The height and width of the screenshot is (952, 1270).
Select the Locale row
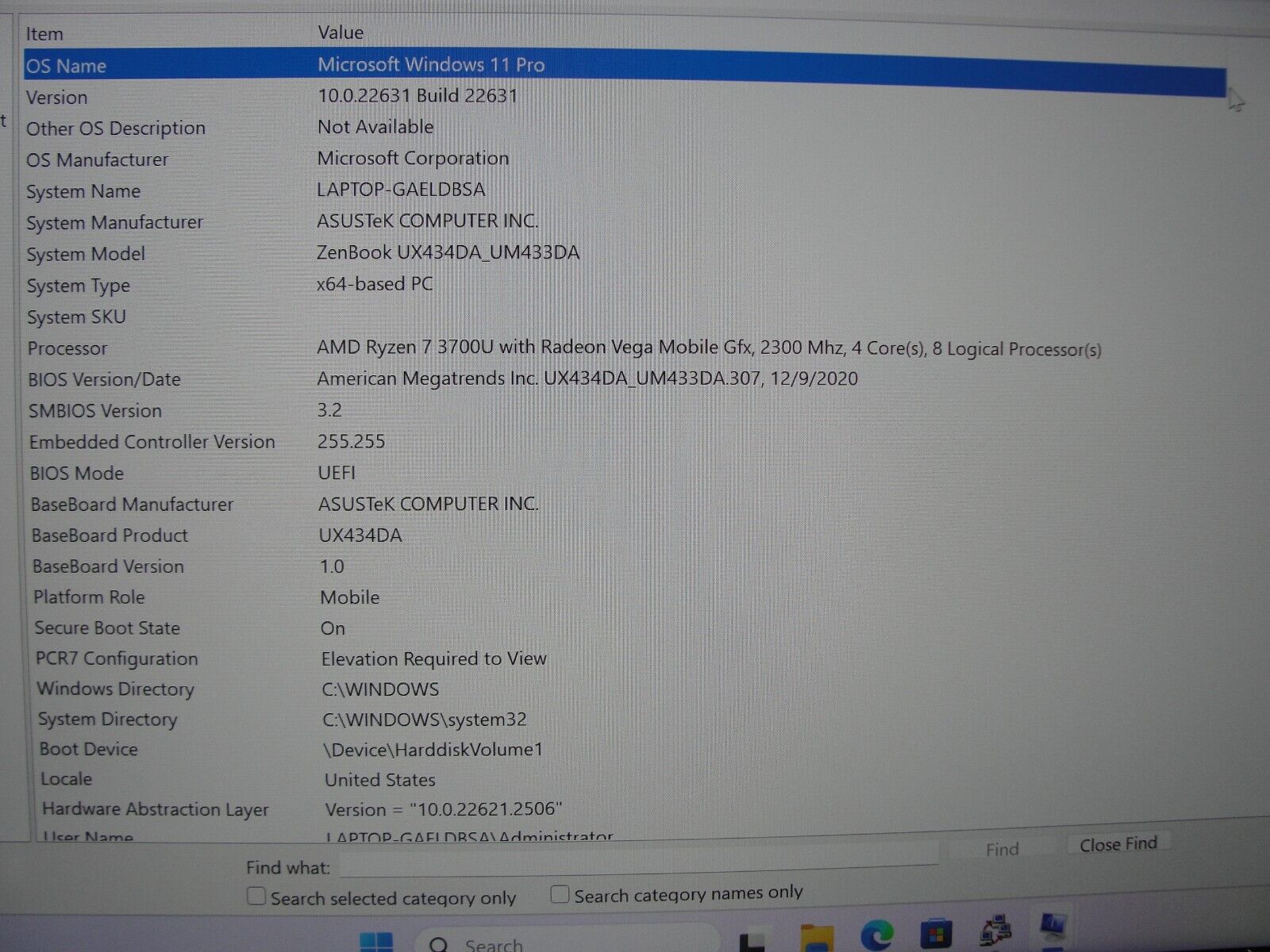point(625,779)
